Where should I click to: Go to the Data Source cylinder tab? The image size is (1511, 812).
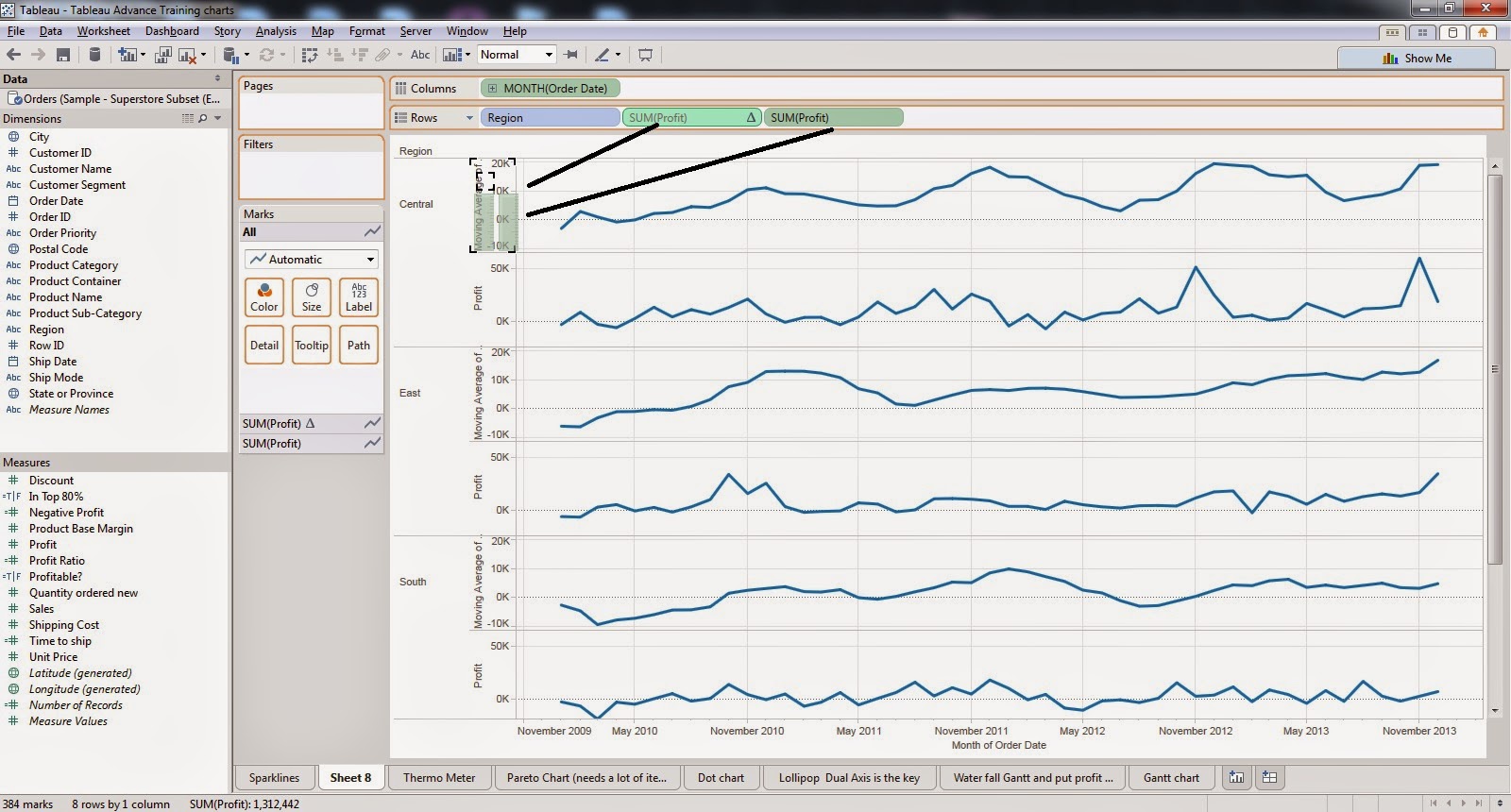point(1452,32)
